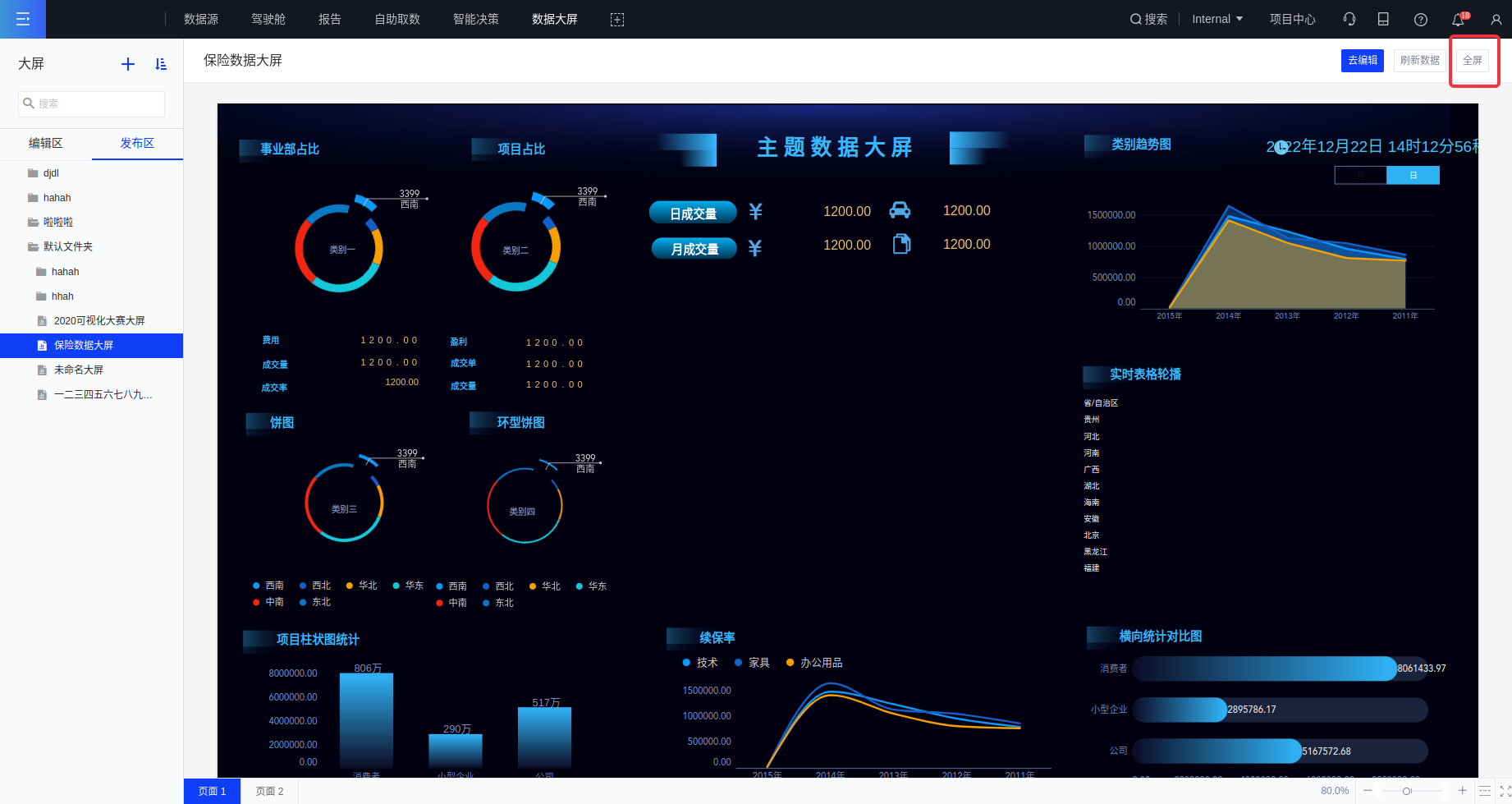Switch to 页面 2 tab
Image resolution: width=1512 pixels, height=804 pixels.
269,791
